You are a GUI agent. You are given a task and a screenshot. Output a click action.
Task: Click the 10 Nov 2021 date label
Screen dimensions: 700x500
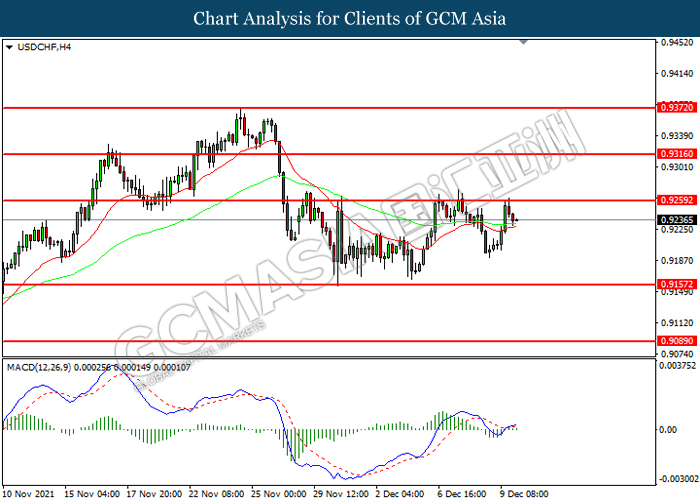coord(29,494)
